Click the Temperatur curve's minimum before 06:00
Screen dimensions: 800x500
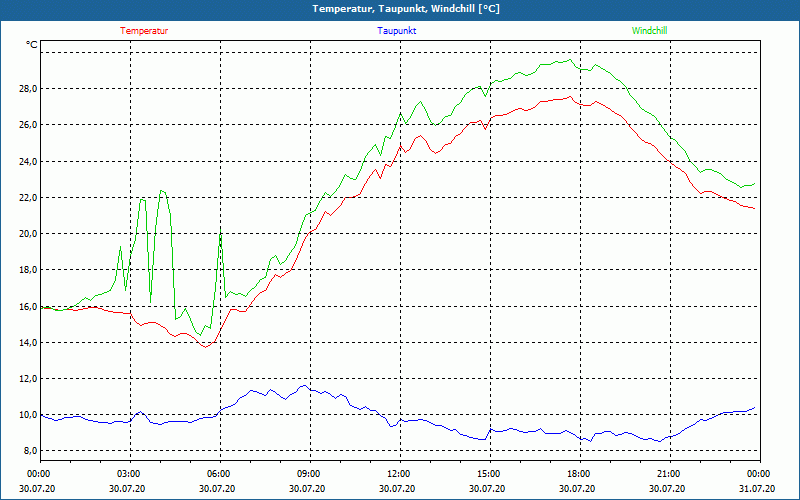click(x=205, y=347)
